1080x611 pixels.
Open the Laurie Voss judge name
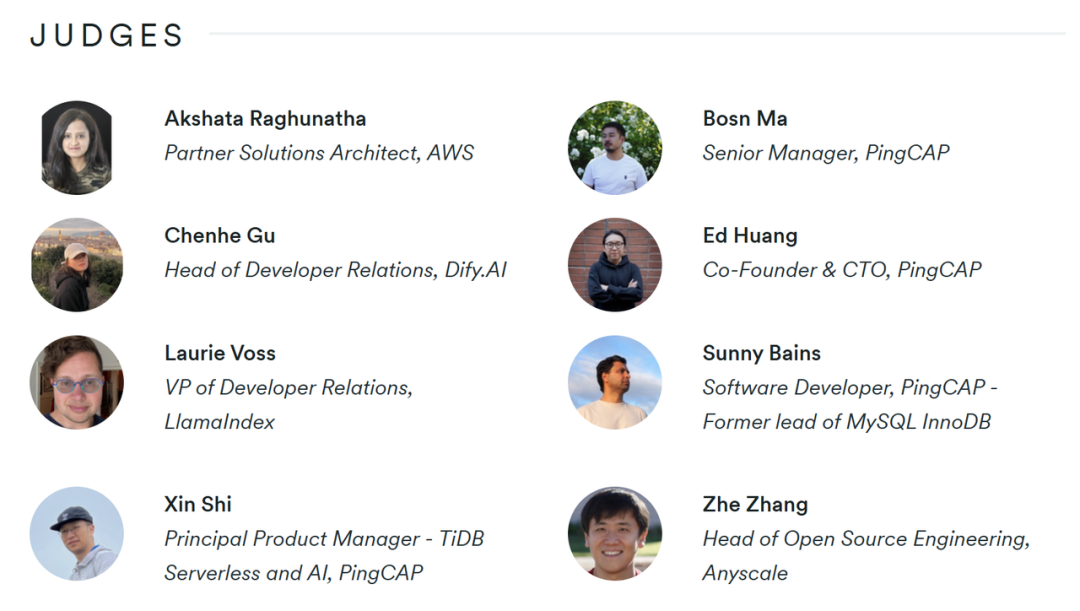(x=220, y=353)
